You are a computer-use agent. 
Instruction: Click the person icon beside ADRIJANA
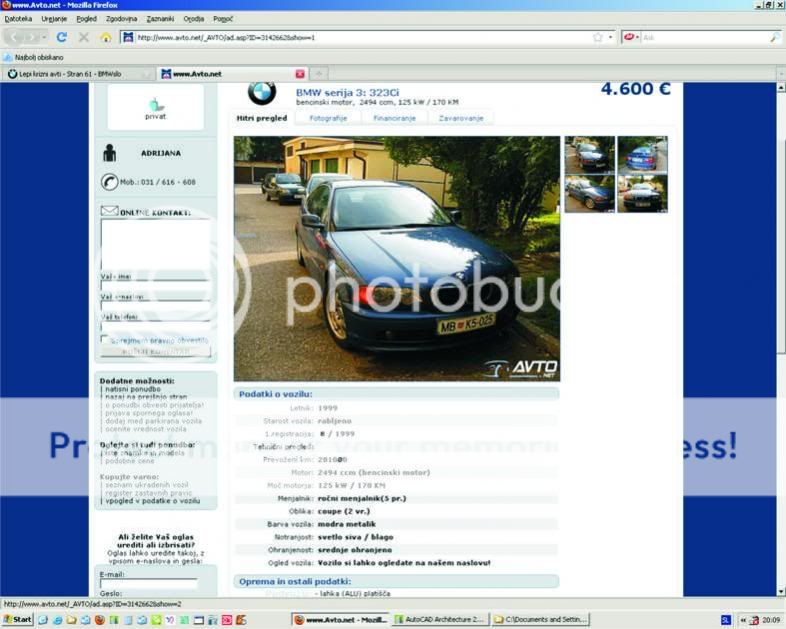pos(109,153)
